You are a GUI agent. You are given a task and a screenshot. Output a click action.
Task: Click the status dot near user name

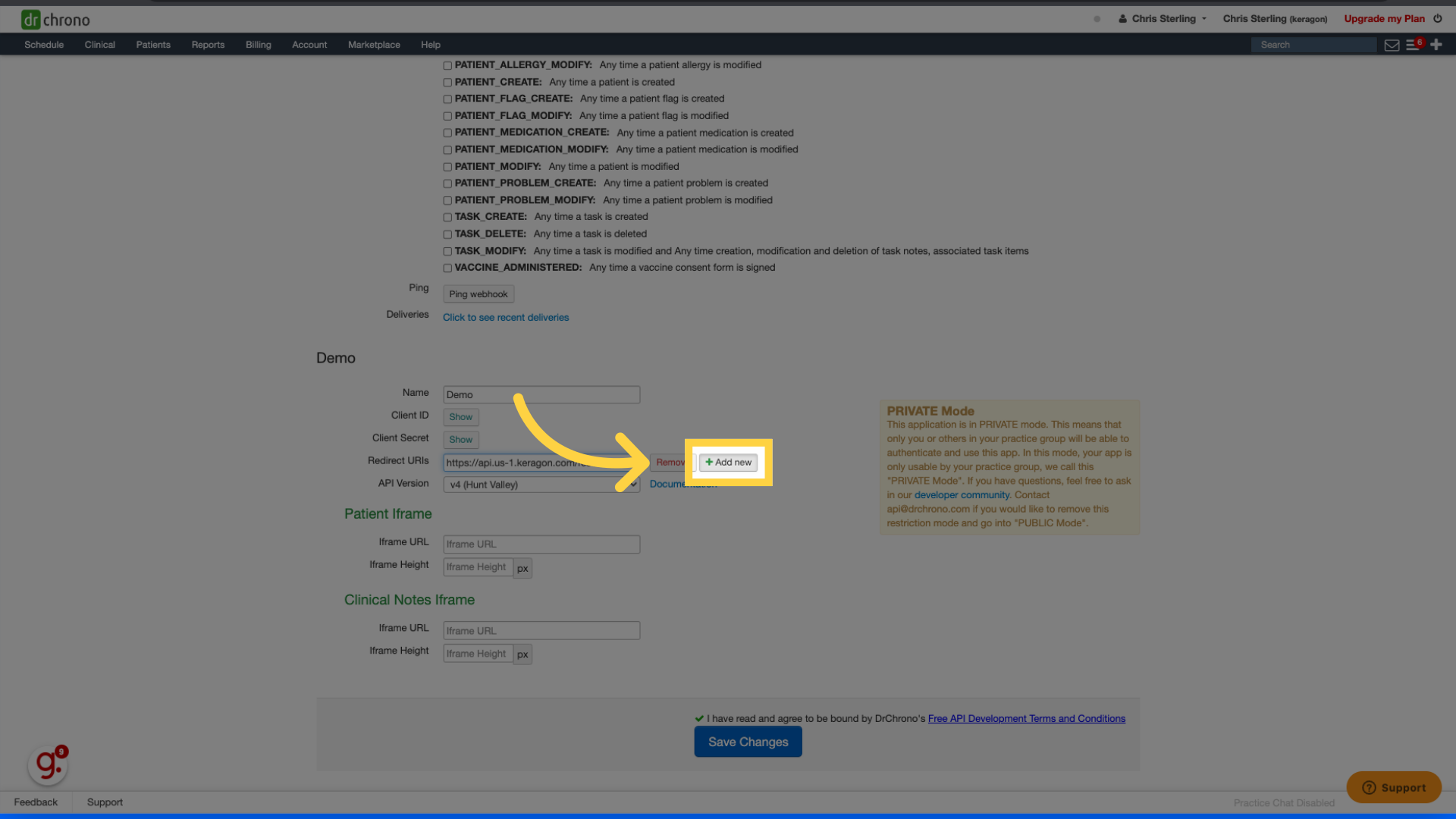tap(1097, 19)
